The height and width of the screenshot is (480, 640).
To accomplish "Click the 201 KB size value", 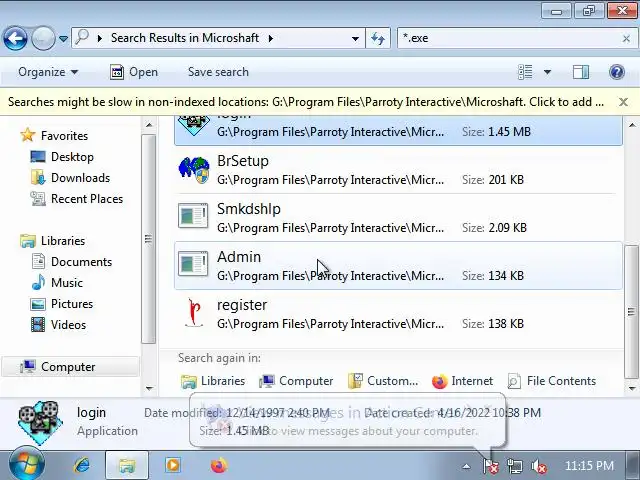I will click(x=506, y=180).
